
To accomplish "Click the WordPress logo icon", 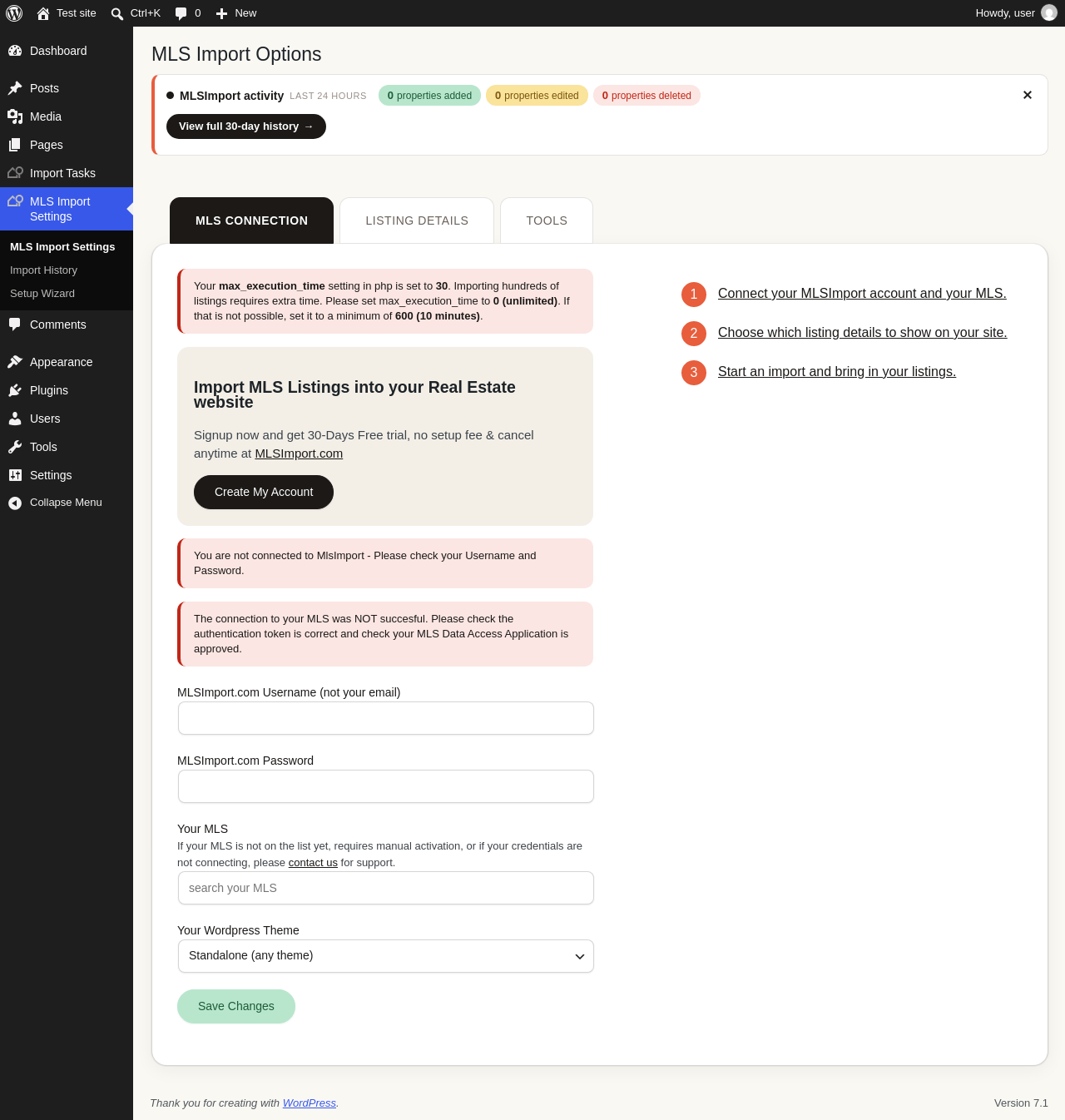I will 14,13.
